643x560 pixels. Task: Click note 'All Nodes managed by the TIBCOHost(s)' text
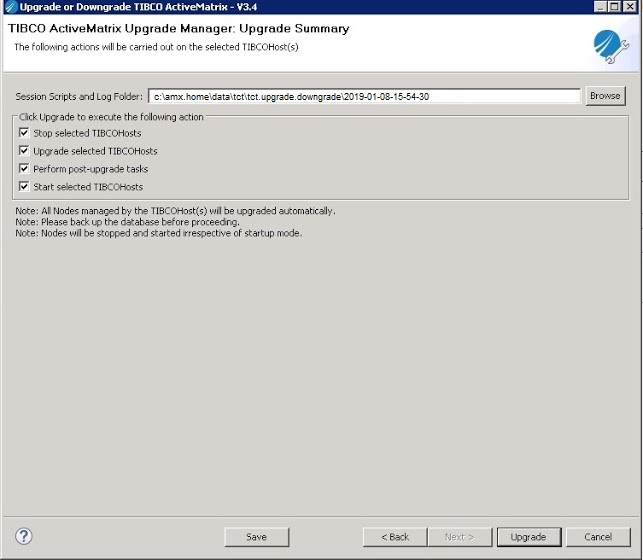tap(176, 211)
